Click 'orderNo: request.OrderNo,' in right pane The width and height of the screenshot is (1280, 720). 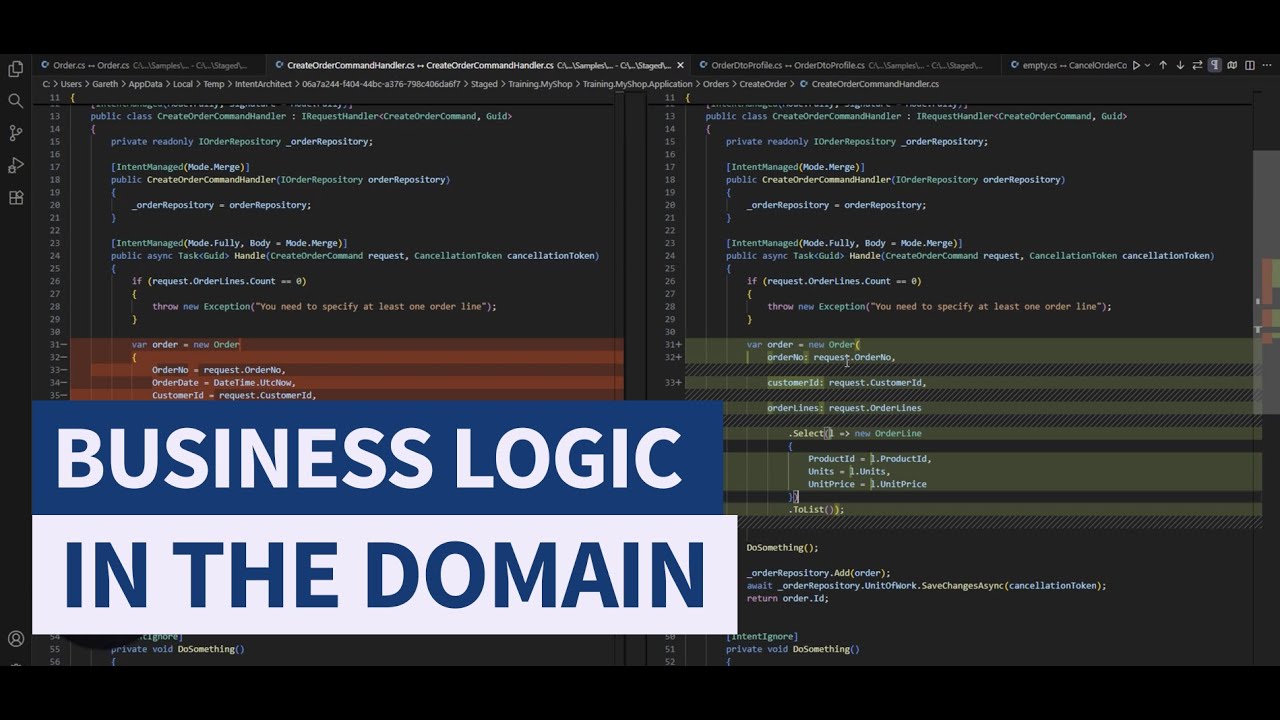click(831, 357)
